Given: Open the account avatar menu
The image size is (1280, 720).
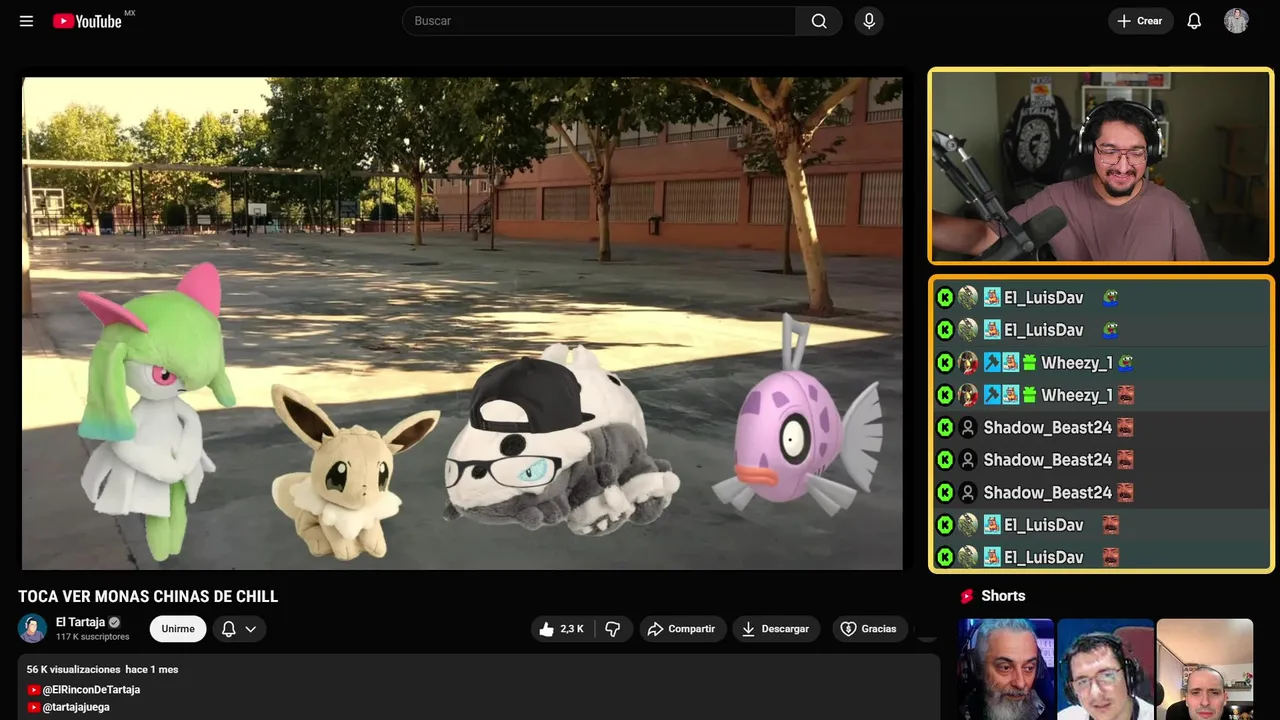Looking at the screenshot, I should (1236, 21).
